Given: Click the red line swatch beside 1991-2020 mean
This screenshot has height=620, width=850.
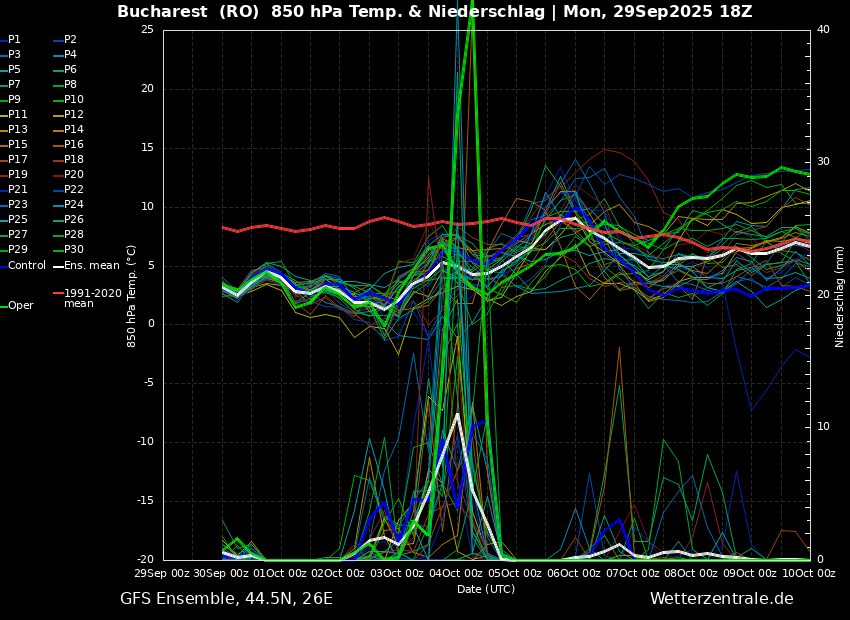Looking at the screenshot, I should [58, 294].
